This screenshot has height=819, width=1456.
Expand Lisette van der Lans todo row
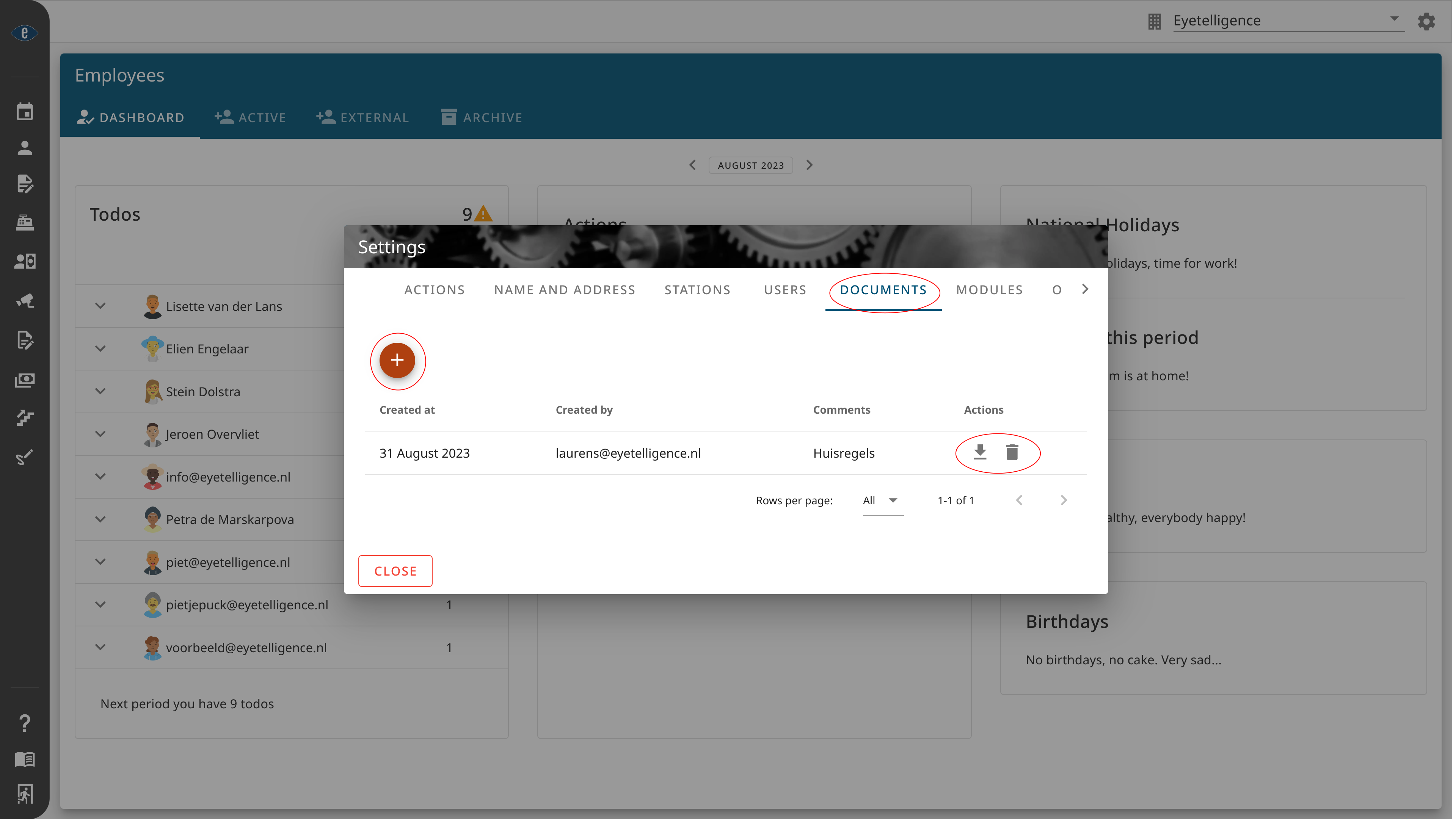[100, 306]
